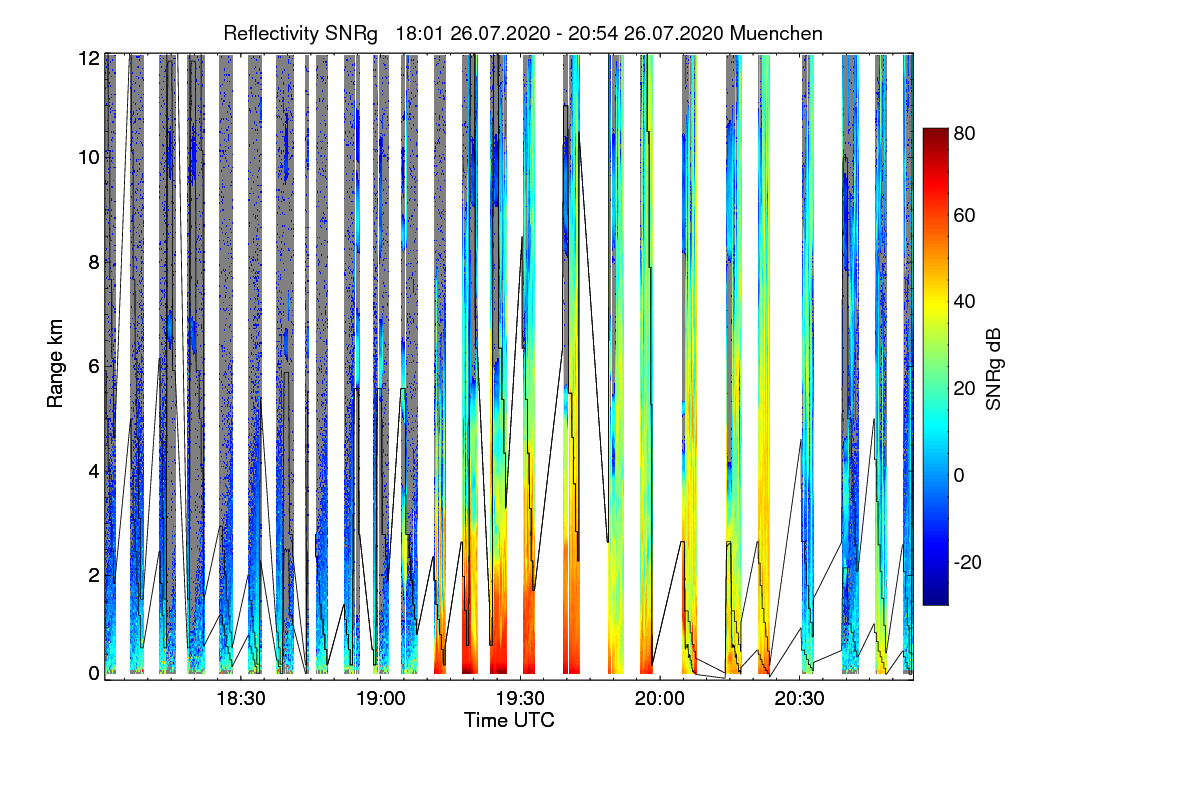
Task: Click the 'SNRg dB' colorbar label
Action: (x=994, y=367)
